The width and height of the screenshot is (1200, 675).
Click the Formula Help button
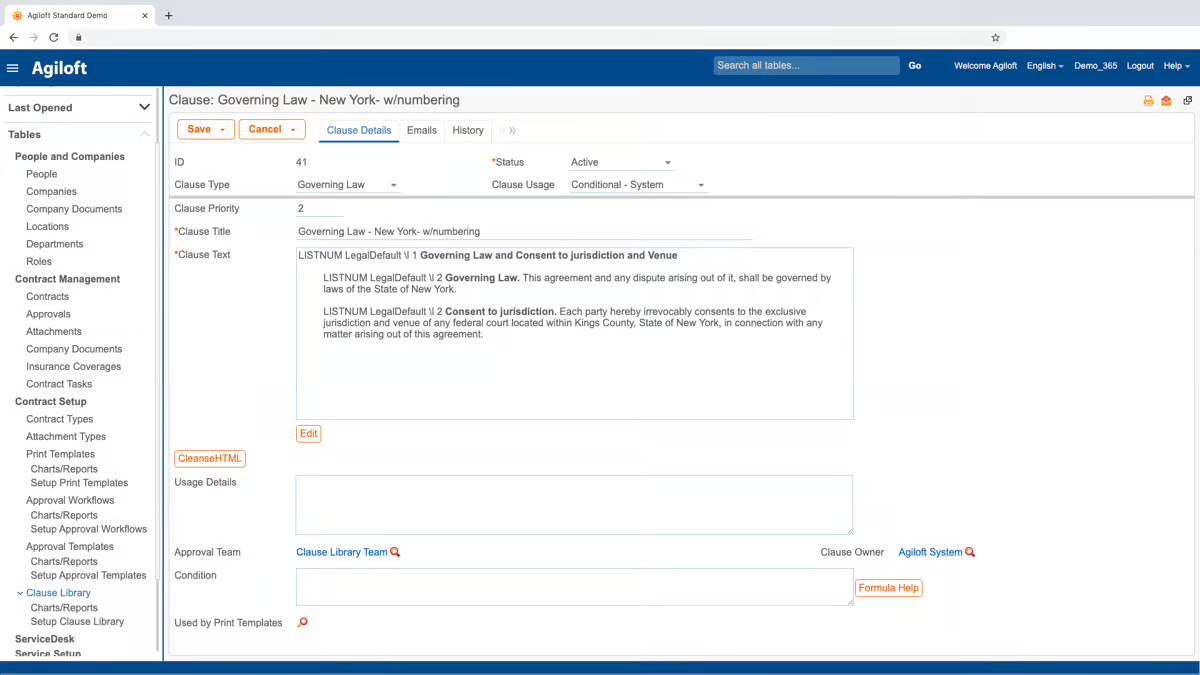[x=889, y=588]
